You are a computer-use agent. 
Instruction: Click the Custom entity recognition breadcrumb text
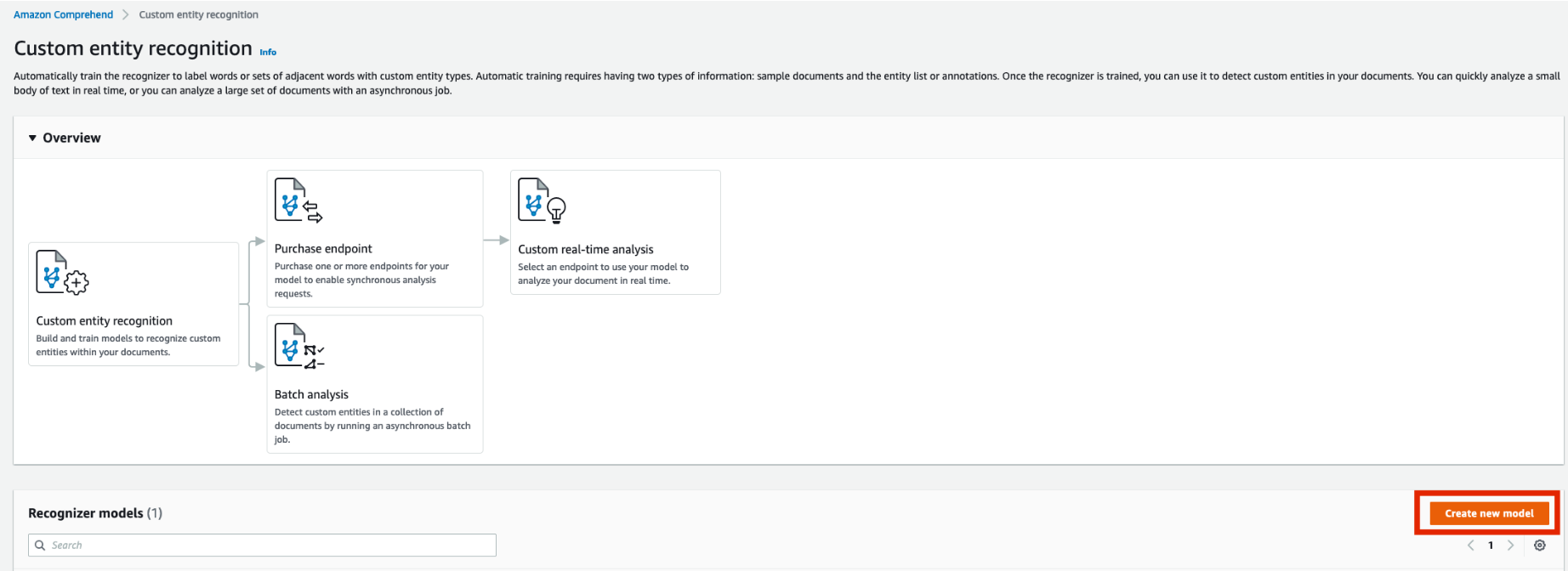coord(198,14)
